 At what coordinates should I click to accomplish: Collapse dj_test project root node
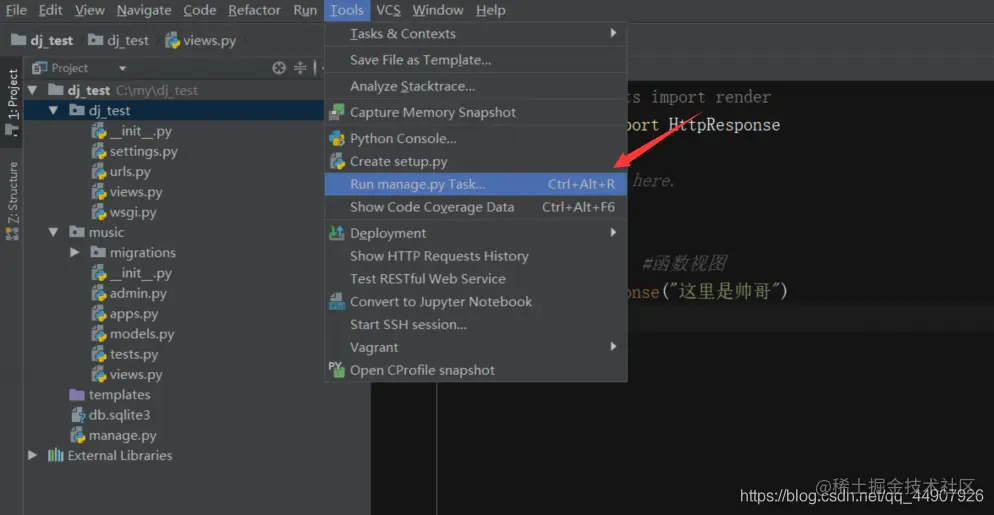(x=33, y=90)
